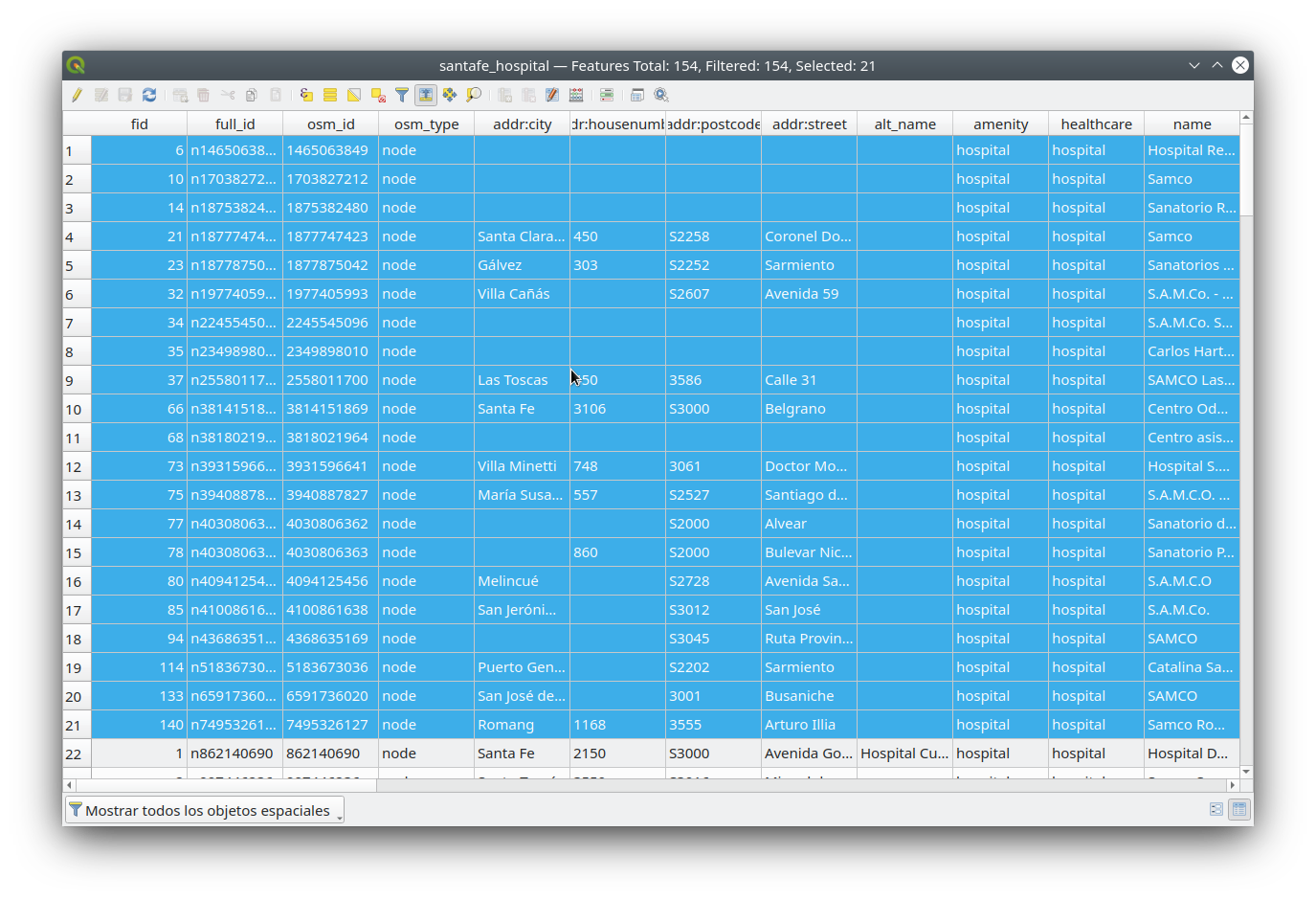
Task: Click the Las Toscas cell
Action: (523, 380)
